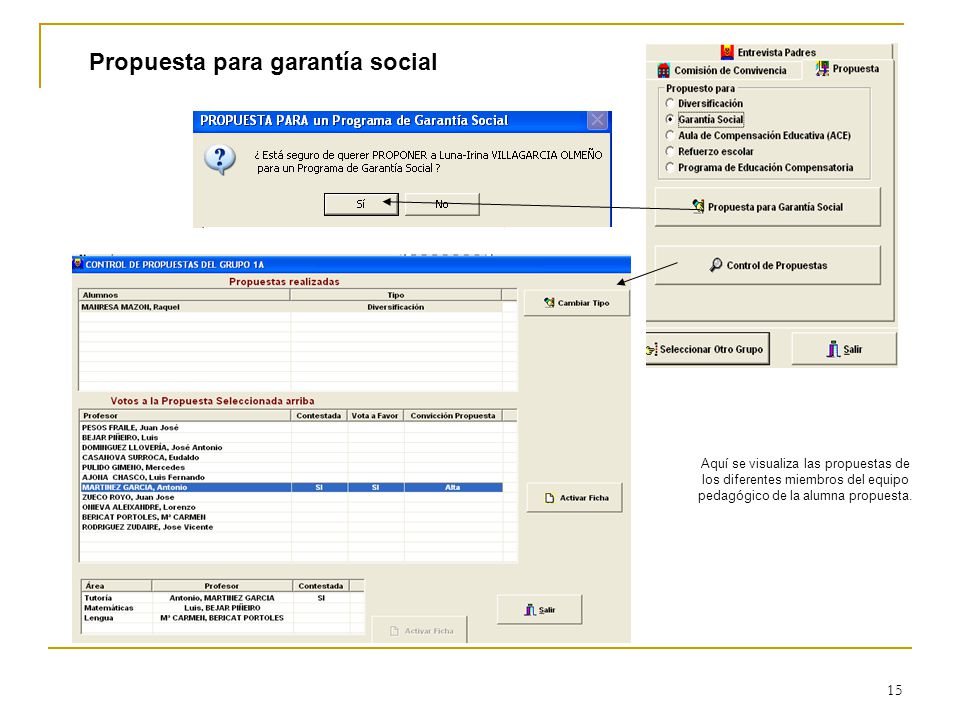Click the Tipo column header
This screenshot has height=720, width=960.
(x=396, y=295)
